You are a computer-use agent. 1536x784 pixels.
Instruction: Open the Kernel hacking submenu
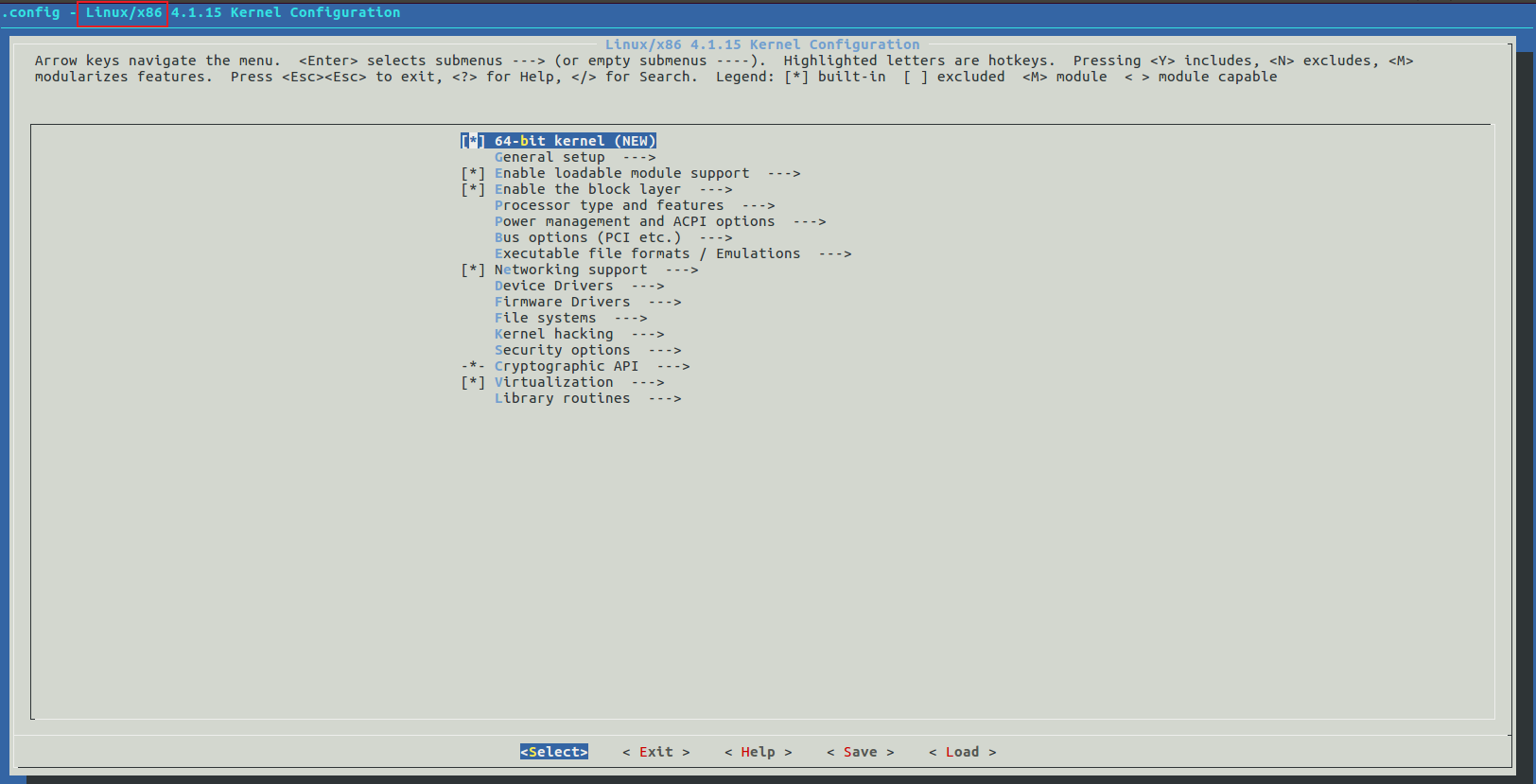579,334
